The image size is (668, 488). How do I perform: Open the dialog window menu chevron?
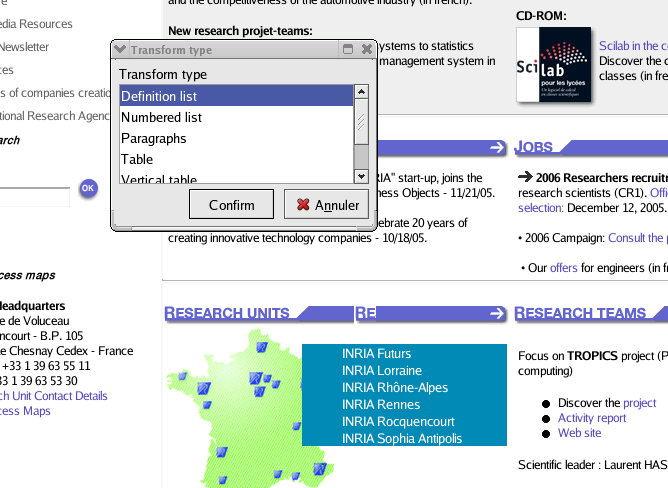point(120,49)
